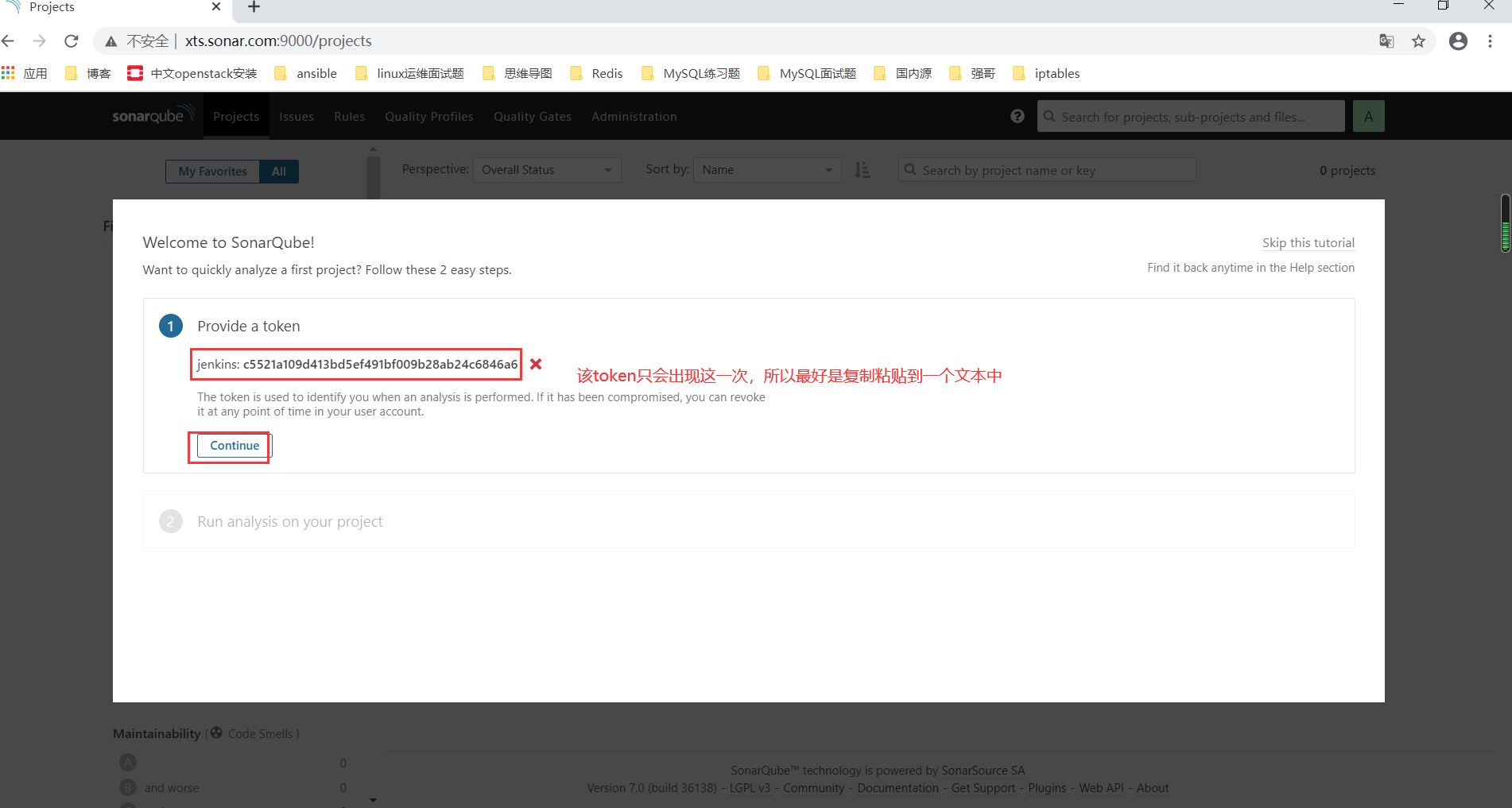Open the iptables bookmark folder
Screen dimensions: 1512x808
(1046, 73)
